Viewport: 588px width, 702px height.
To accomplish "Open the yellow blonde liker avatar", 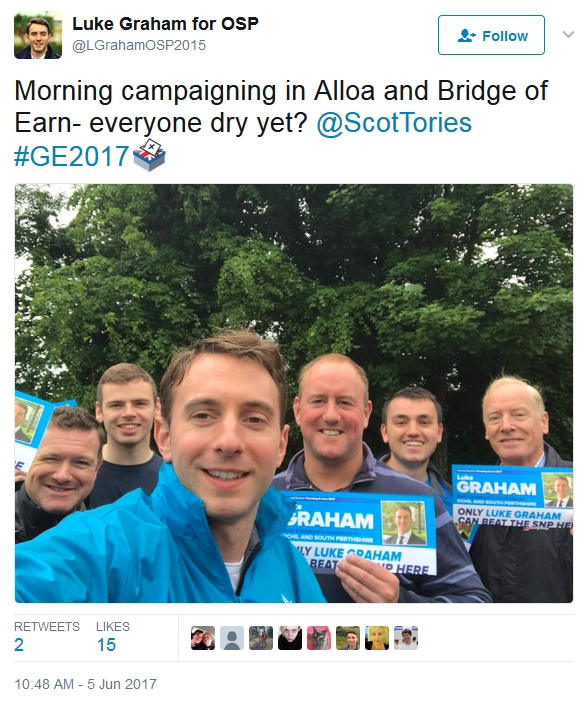I will pos(377,638).
